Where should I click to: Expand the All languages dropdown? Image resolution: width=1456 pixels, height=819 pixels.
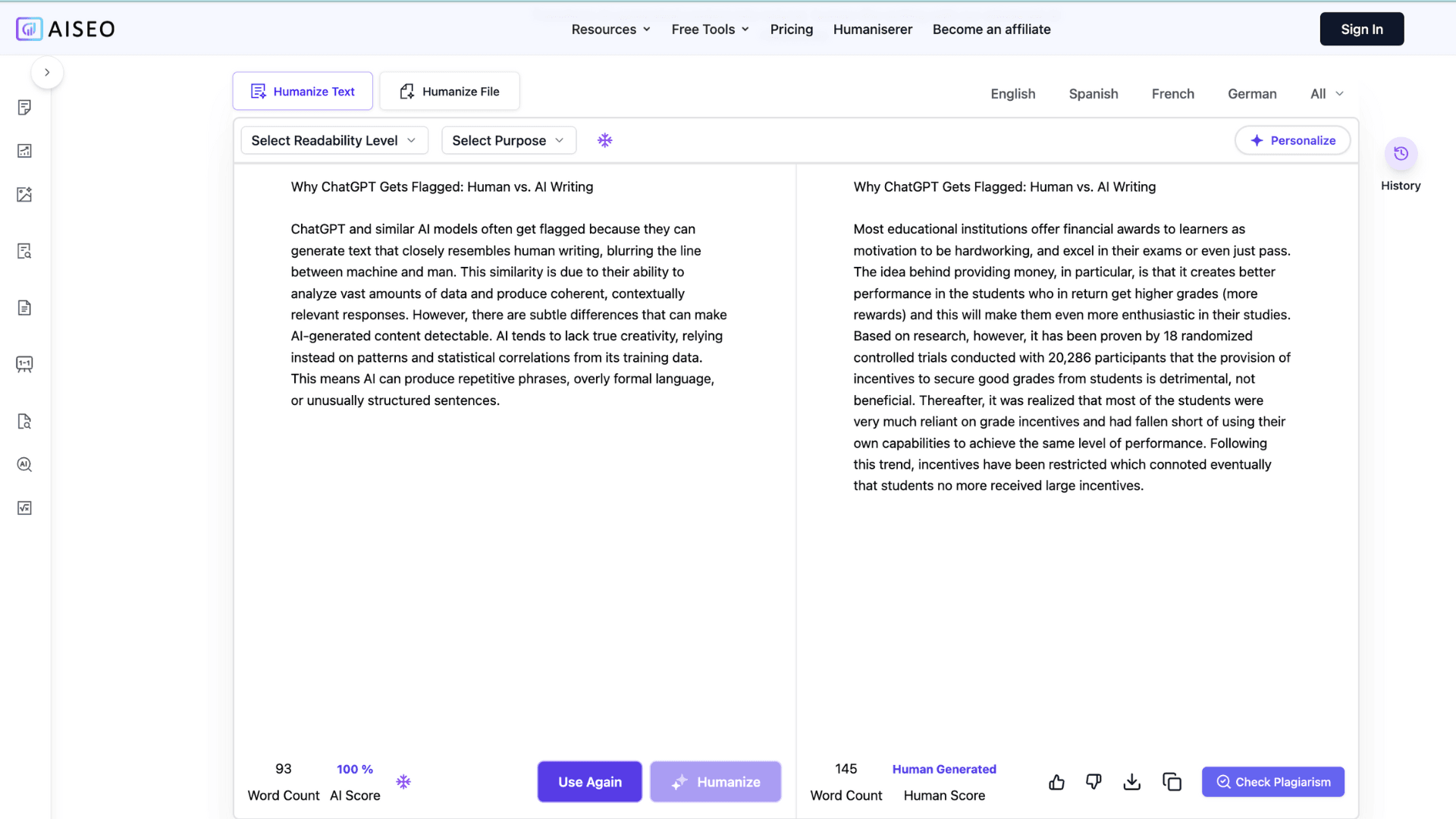[1326, 94]
